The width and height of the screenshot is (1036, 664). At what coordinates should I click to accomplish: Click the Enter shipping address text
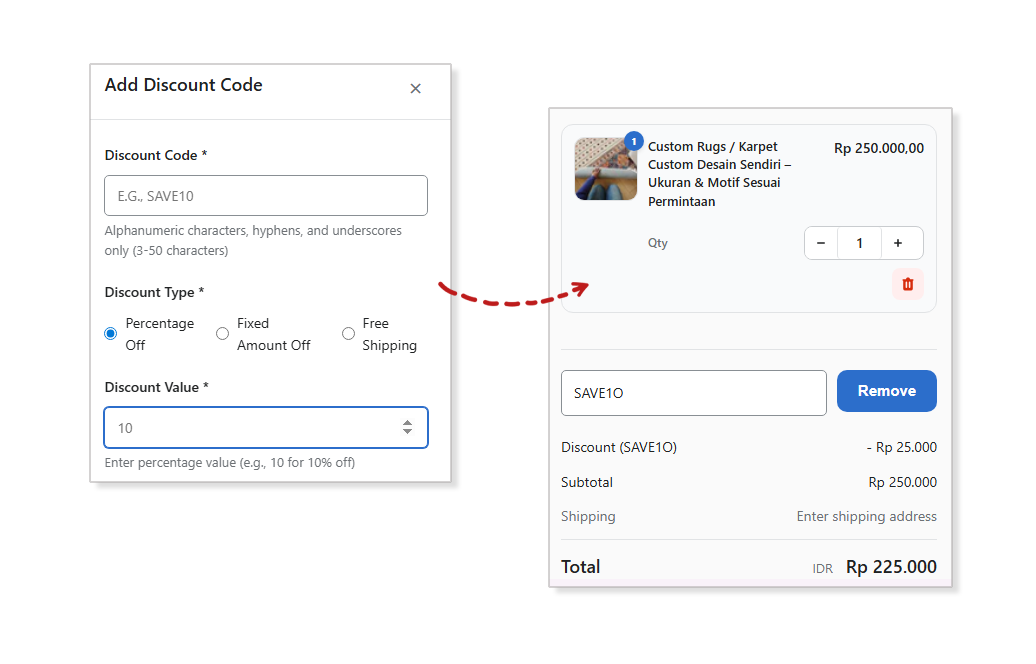click(866, 517)
